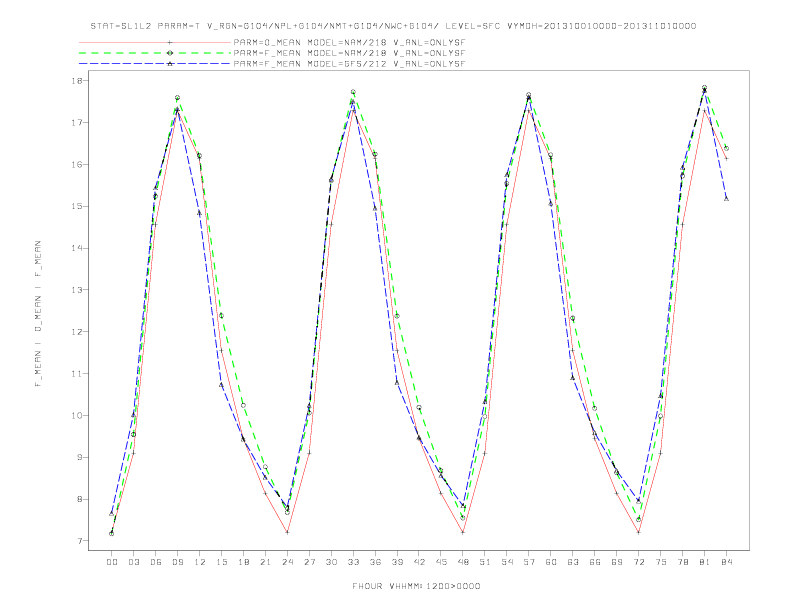Click x-axis tick label 66
The image size is (792, 612).
click(595, 562)
